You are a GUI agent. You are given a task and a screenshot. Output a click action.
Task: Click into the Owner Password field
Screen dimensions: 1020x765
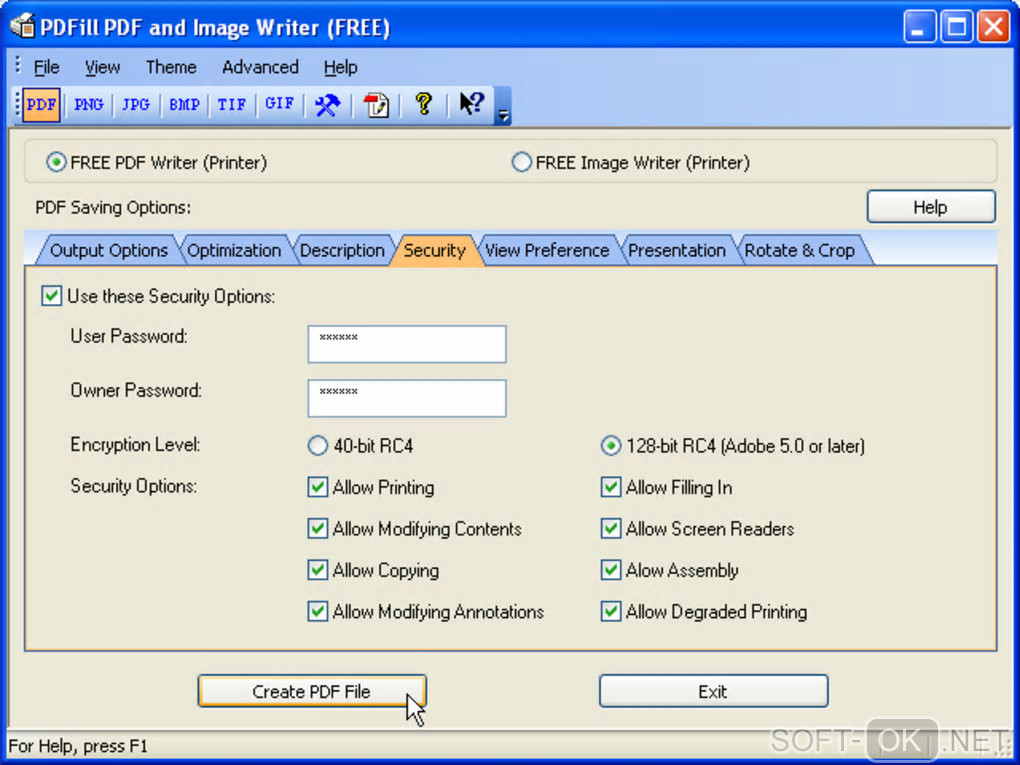407,398
